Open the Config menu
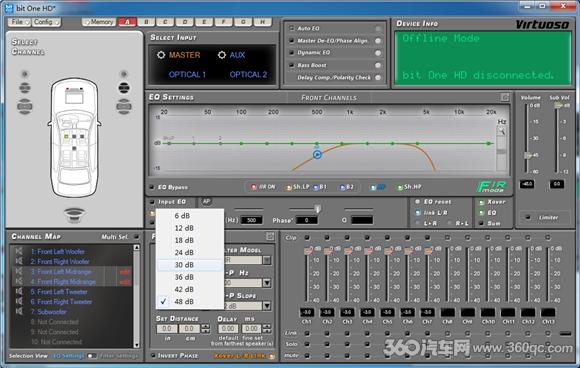The width and height of the screenshot is (580, 368). pos(46,22)
